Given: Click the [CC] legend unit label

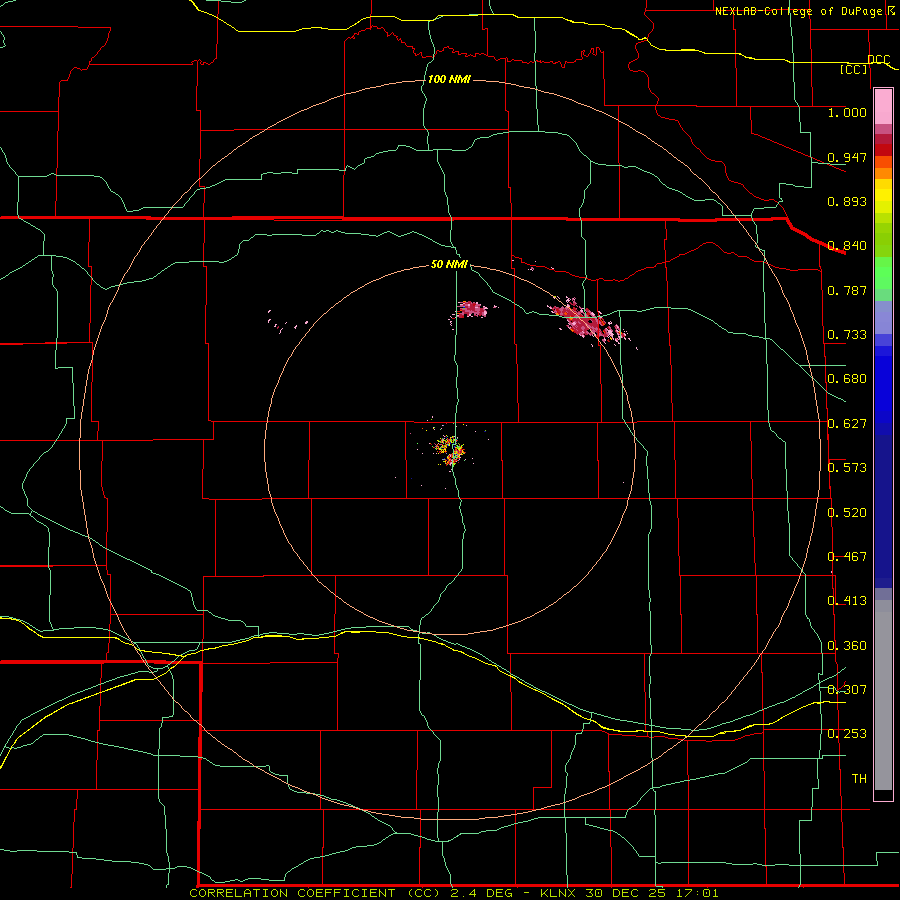Looking at the screenshot, I should (x=854, y=69).
